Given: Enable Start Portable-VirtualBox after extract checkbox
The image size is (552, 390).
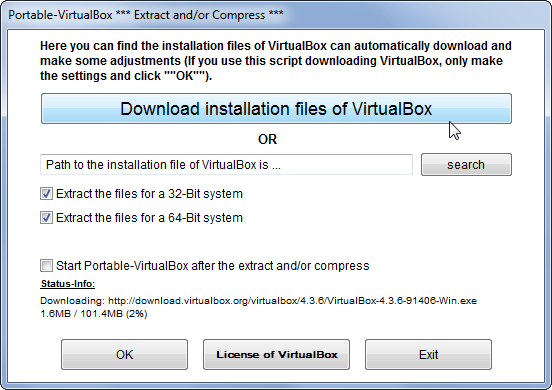Looking at the screenshot, I should point(46,265).
